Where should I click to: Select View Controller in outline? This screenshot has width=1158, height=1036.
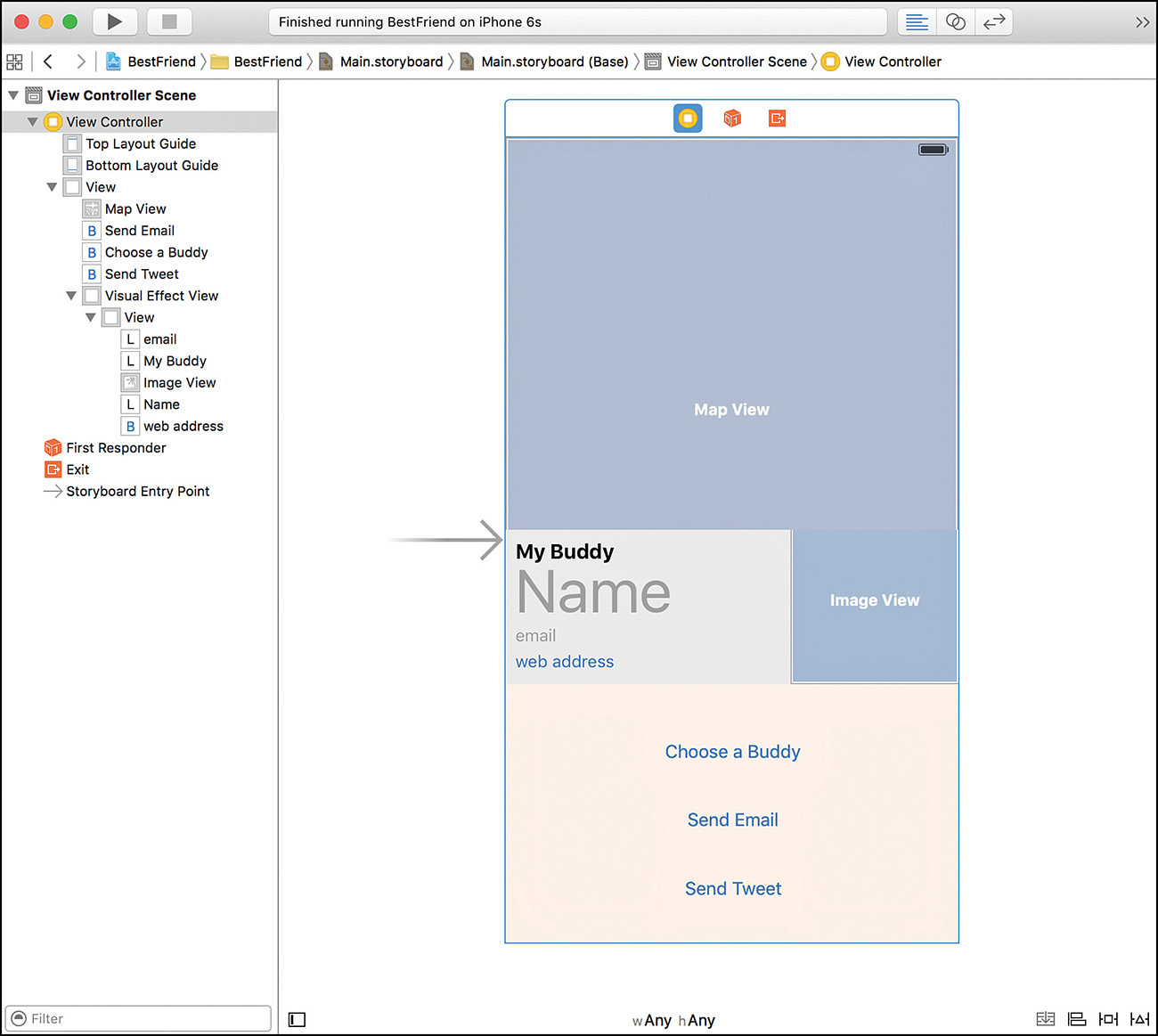(x=140, y=122)
